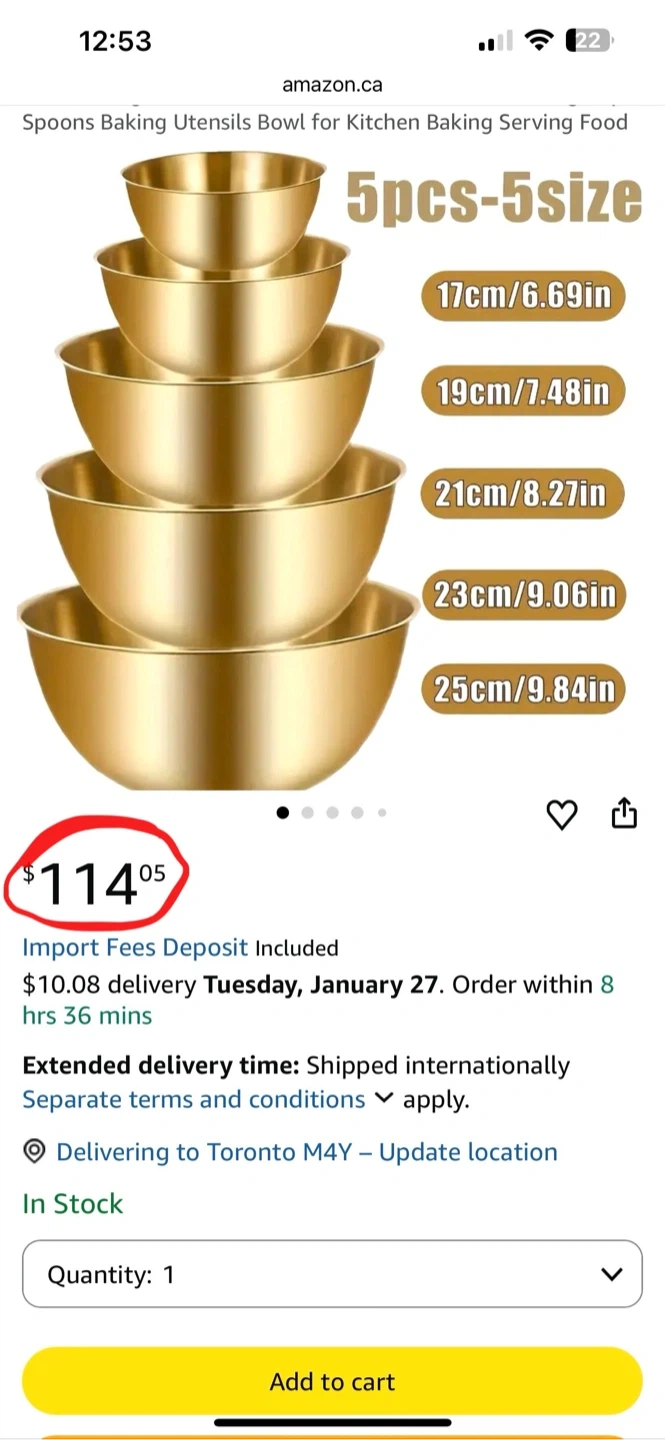Tap the product title text
665x1440 pixels.
point(325,122)
